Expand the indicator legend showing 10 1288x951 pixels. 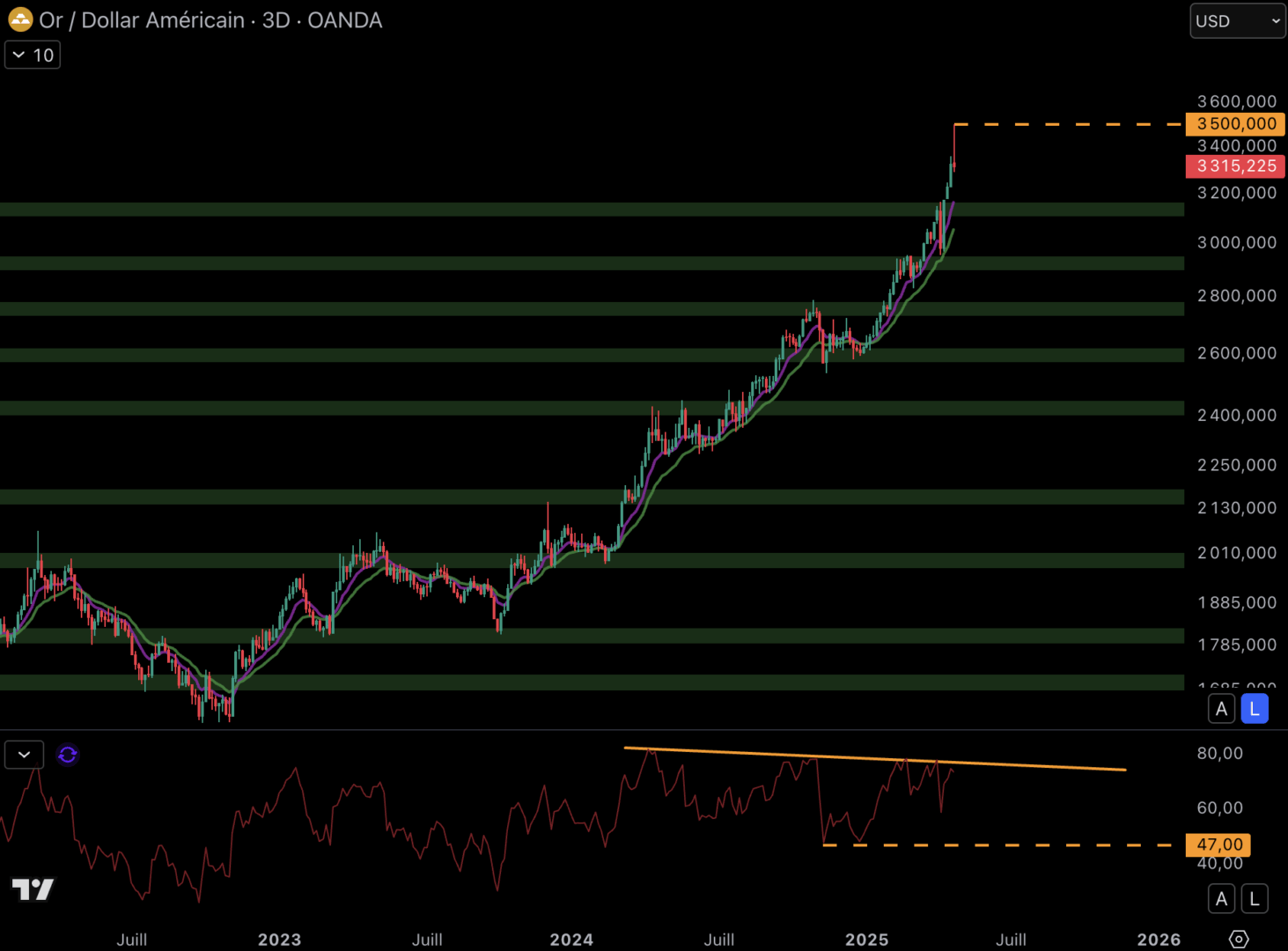[x=33, y=55]
